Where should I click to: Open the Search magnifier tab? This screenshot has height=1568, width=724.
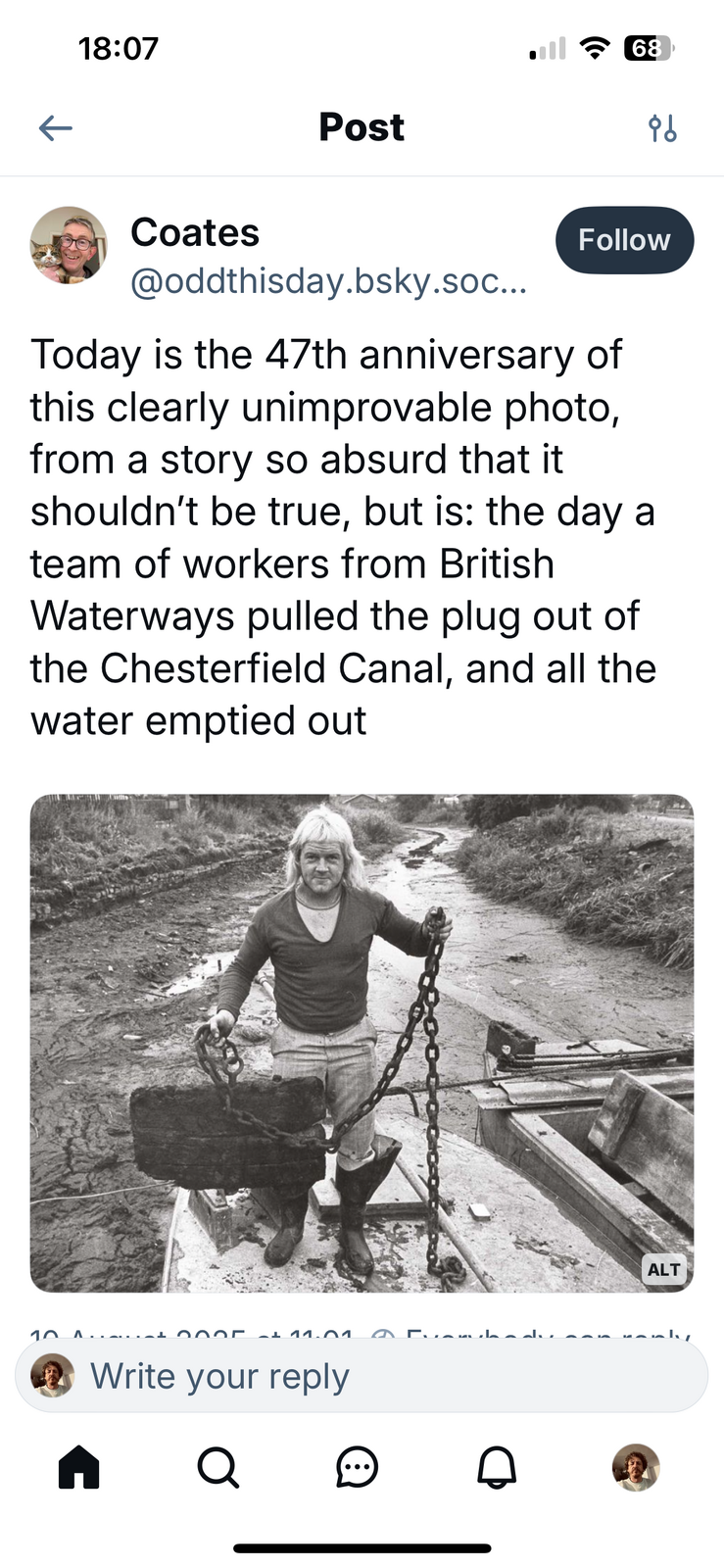coord(217,1467)
